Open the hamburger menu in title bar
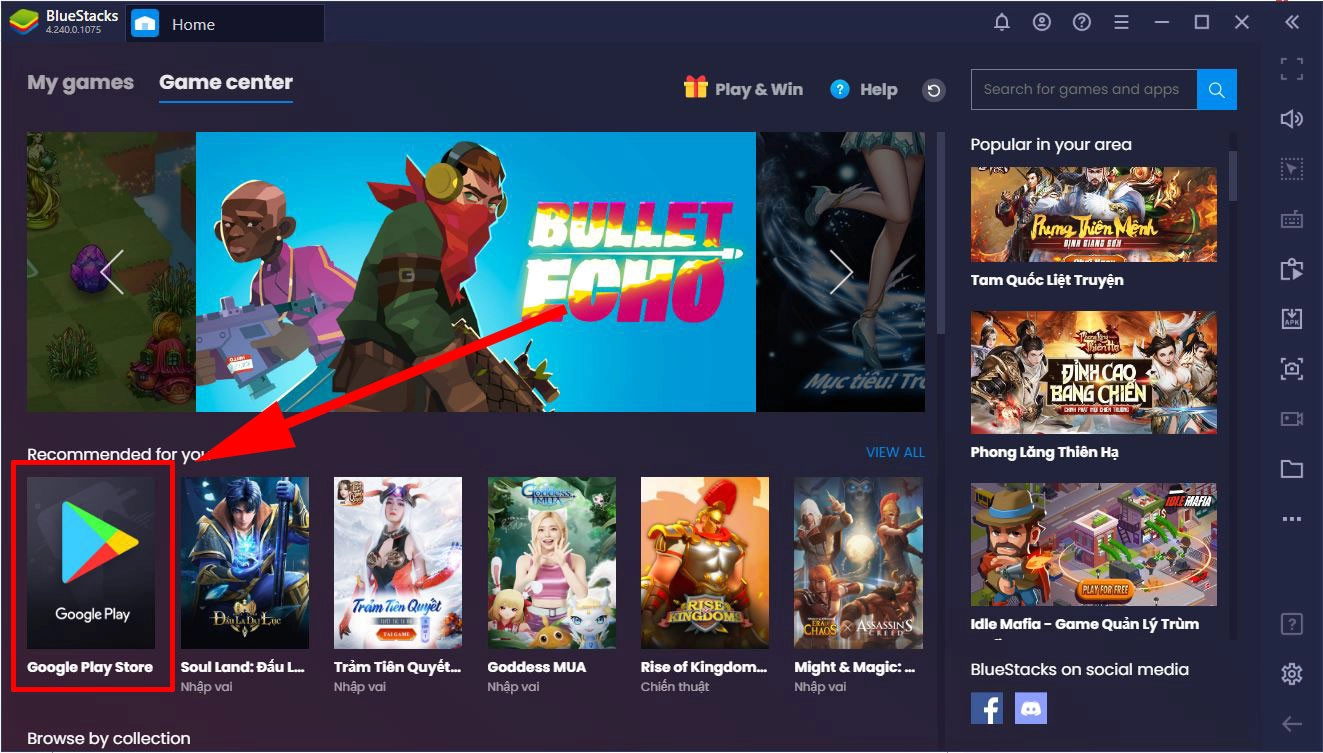 click(x=1121, y=22)
